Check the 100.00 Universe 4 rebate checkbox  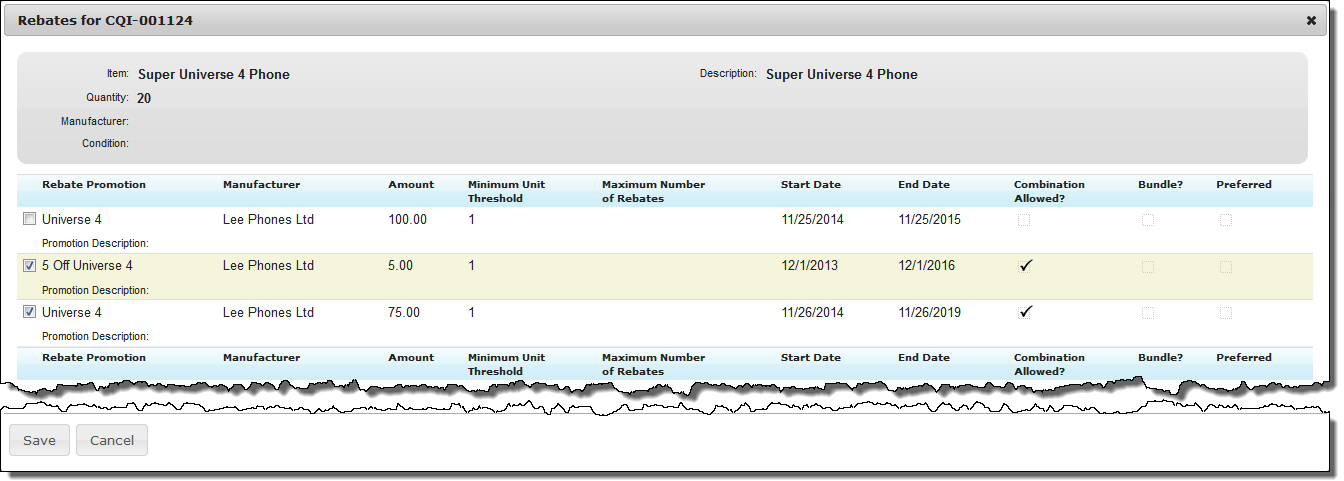click(x=30, y=220)
